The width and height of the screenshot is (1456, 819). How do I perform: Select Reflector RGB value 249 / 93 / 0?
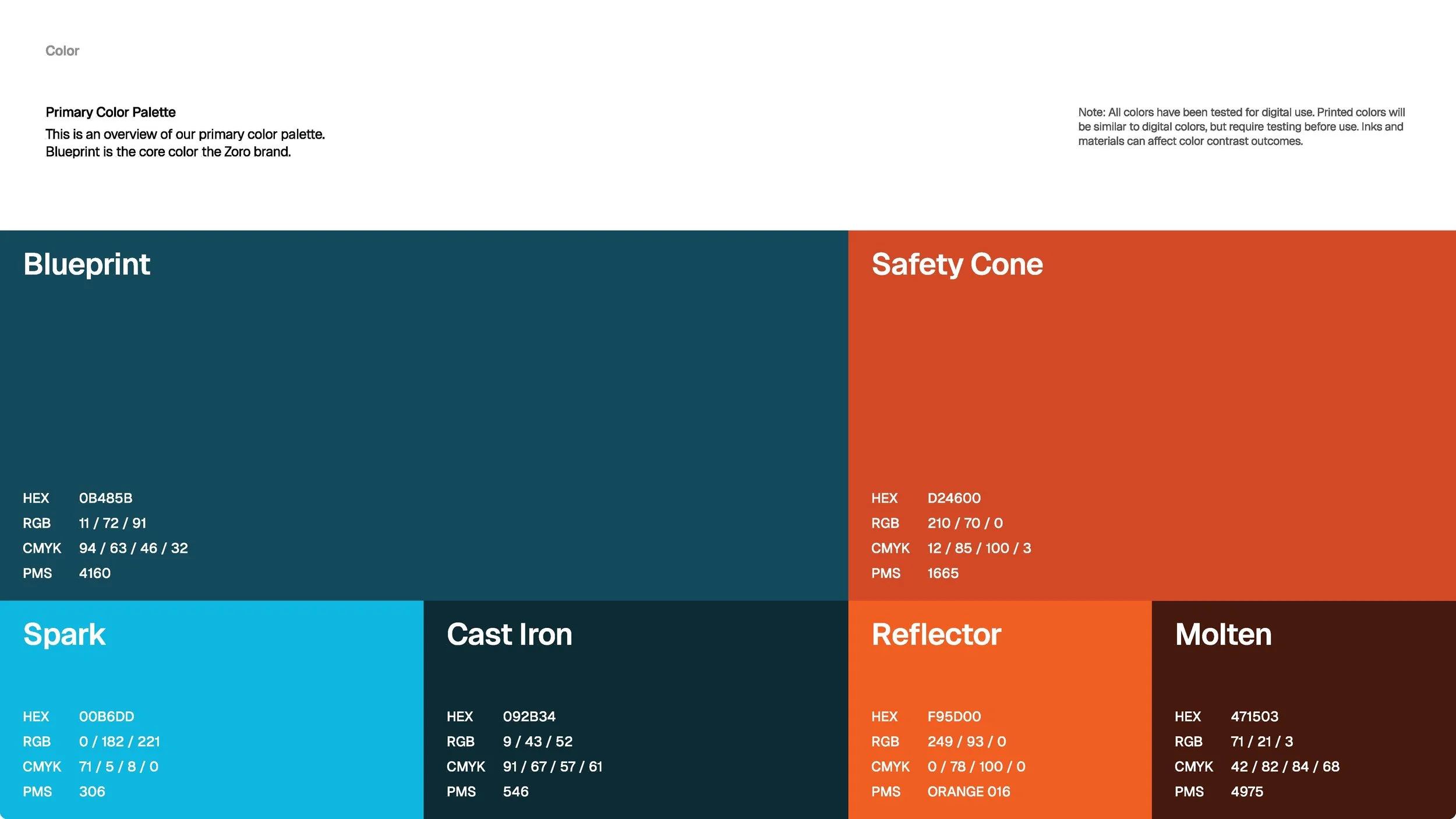click(x=967, y=742)
